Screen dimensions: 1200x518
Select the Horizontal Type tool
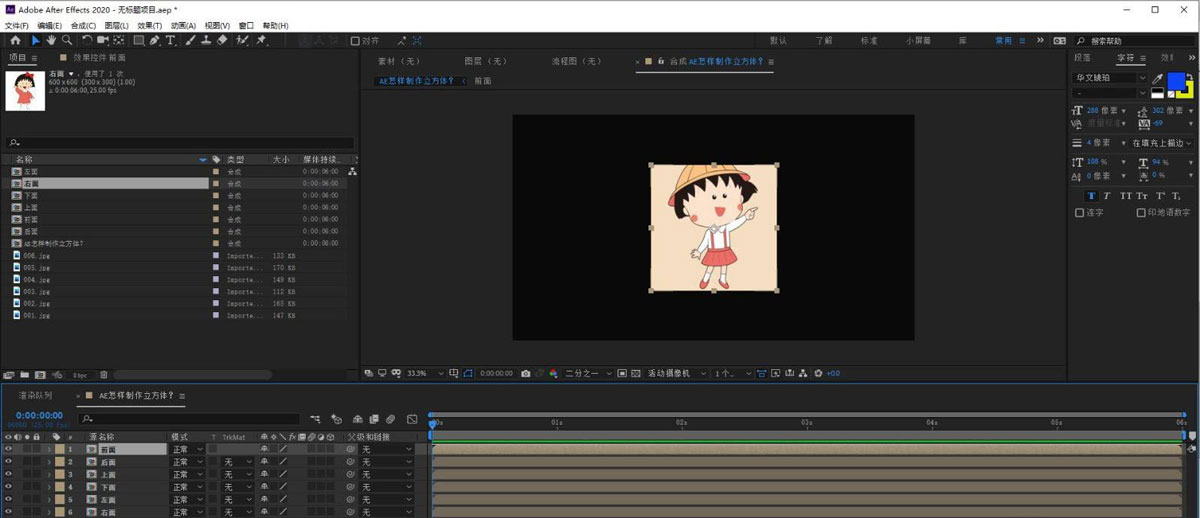click(170, 40)
